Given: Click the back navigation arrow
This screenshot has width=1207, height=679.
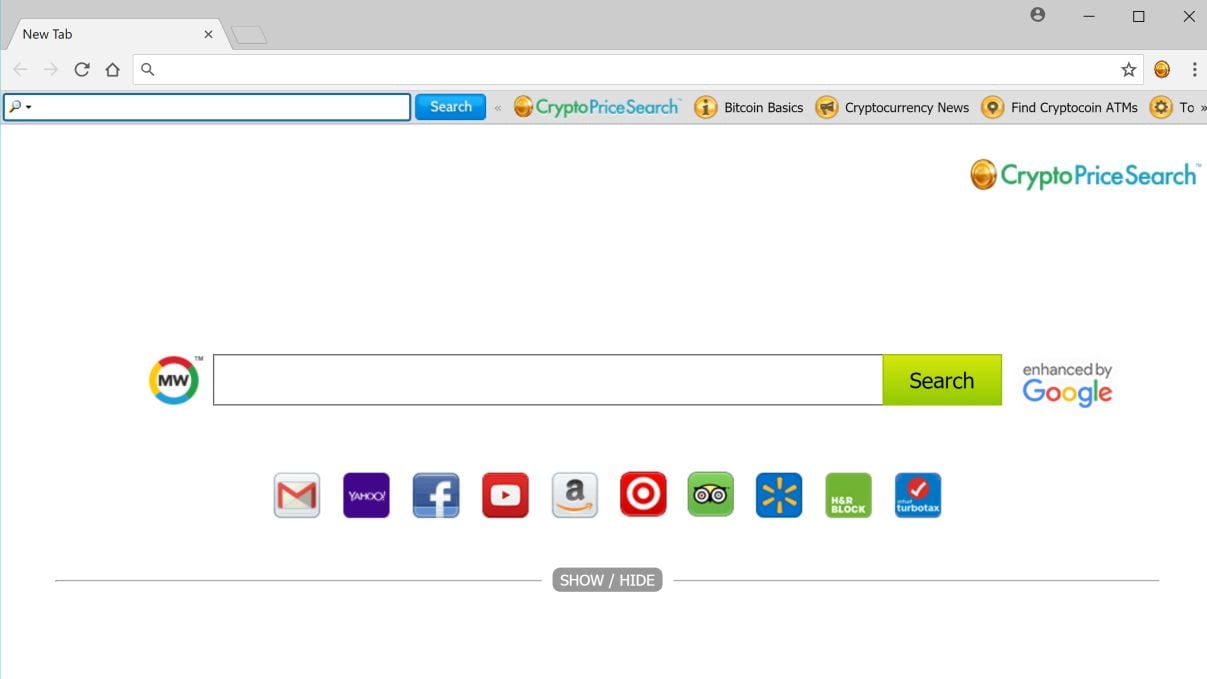Looking at the screenshot, I should coord(21,69).
